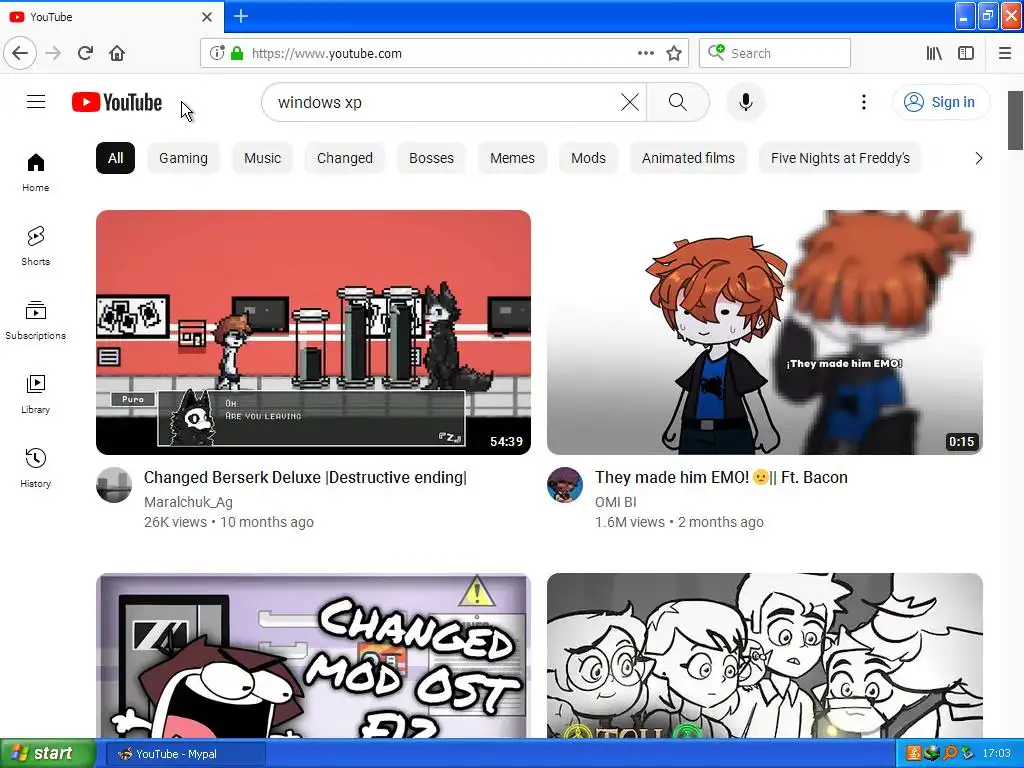Reload the current page
Viewport: 1024px width, 768px height.
pyautogui.click(x=85, y=53)
